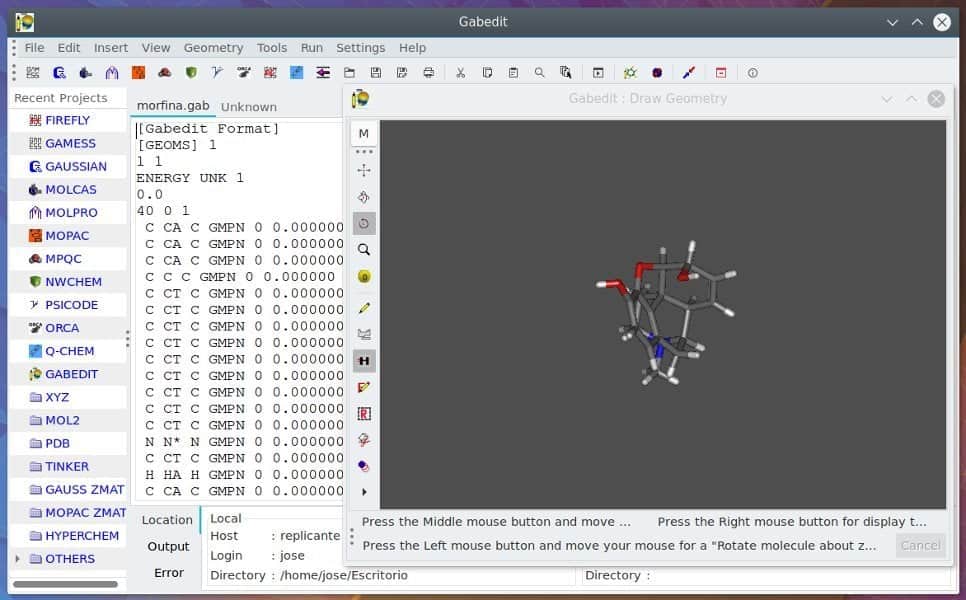Select the rotate molecule tool
The image size is (966, 600).
(x=363, y=197)
